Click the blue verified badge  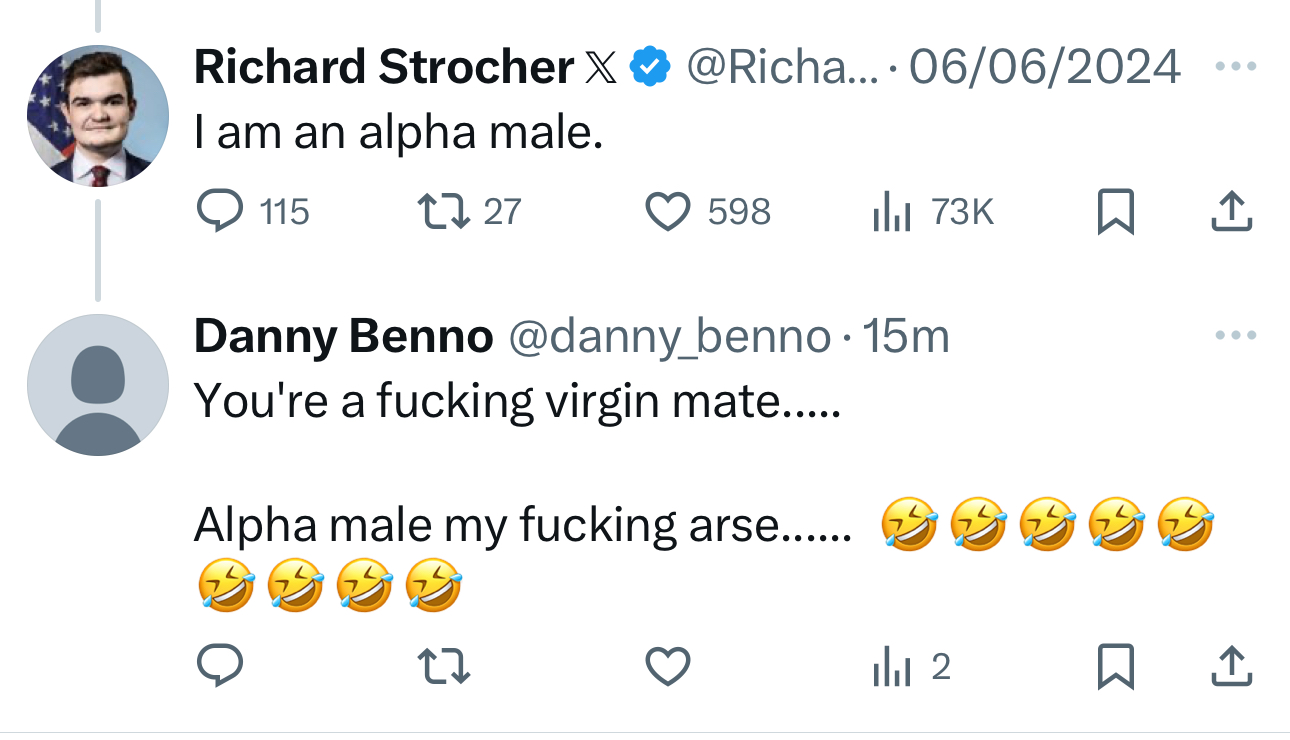[x=649, y=67]
